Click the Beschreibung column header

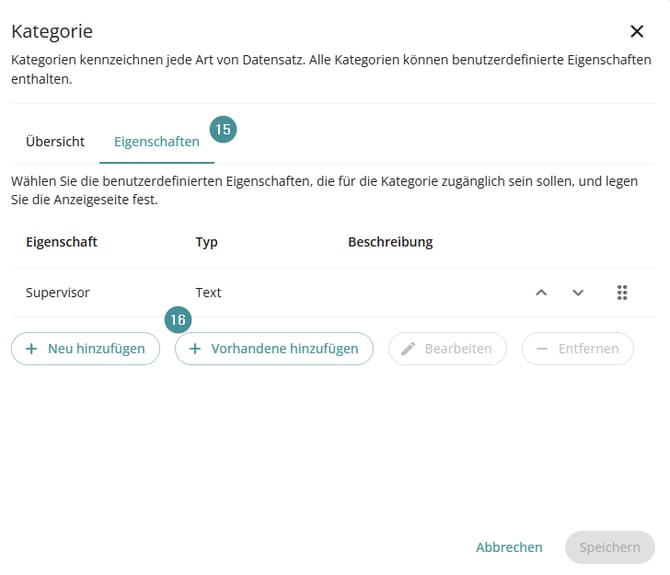[x=391, y=242]
